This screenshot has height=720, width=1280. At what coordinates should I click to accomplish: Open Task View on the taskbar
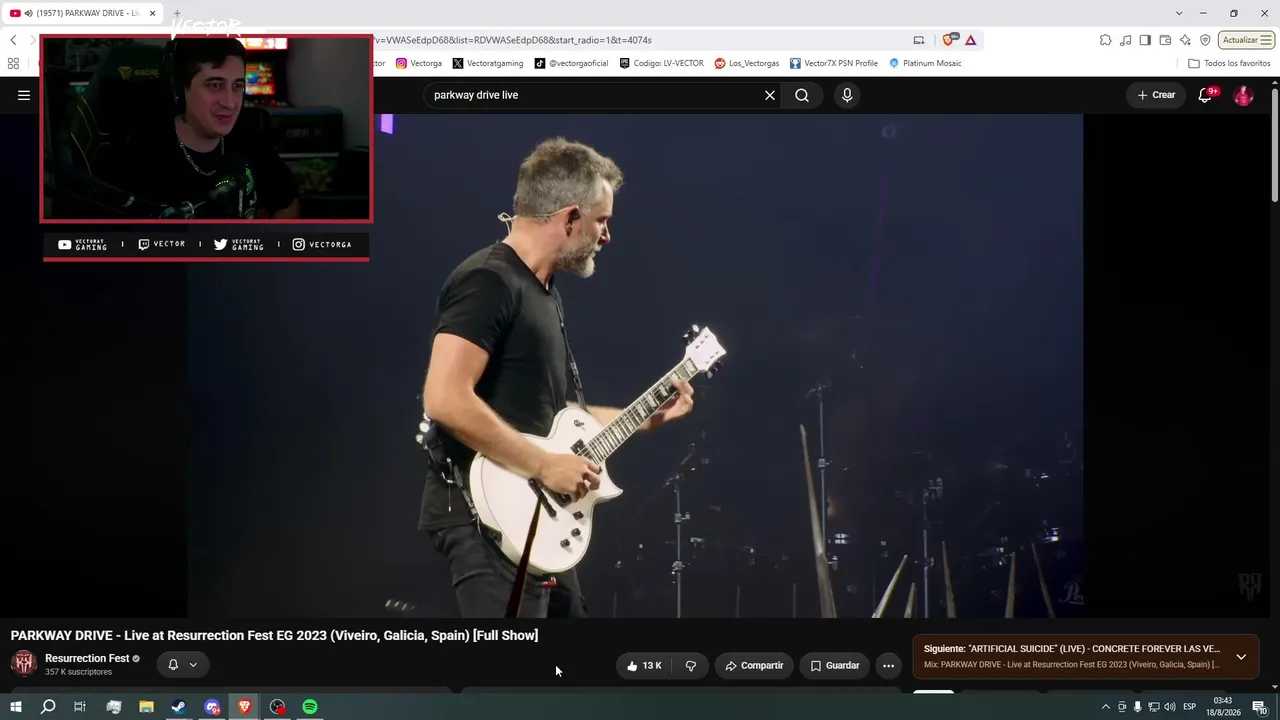pyautogui.click(x=80, y=707)
